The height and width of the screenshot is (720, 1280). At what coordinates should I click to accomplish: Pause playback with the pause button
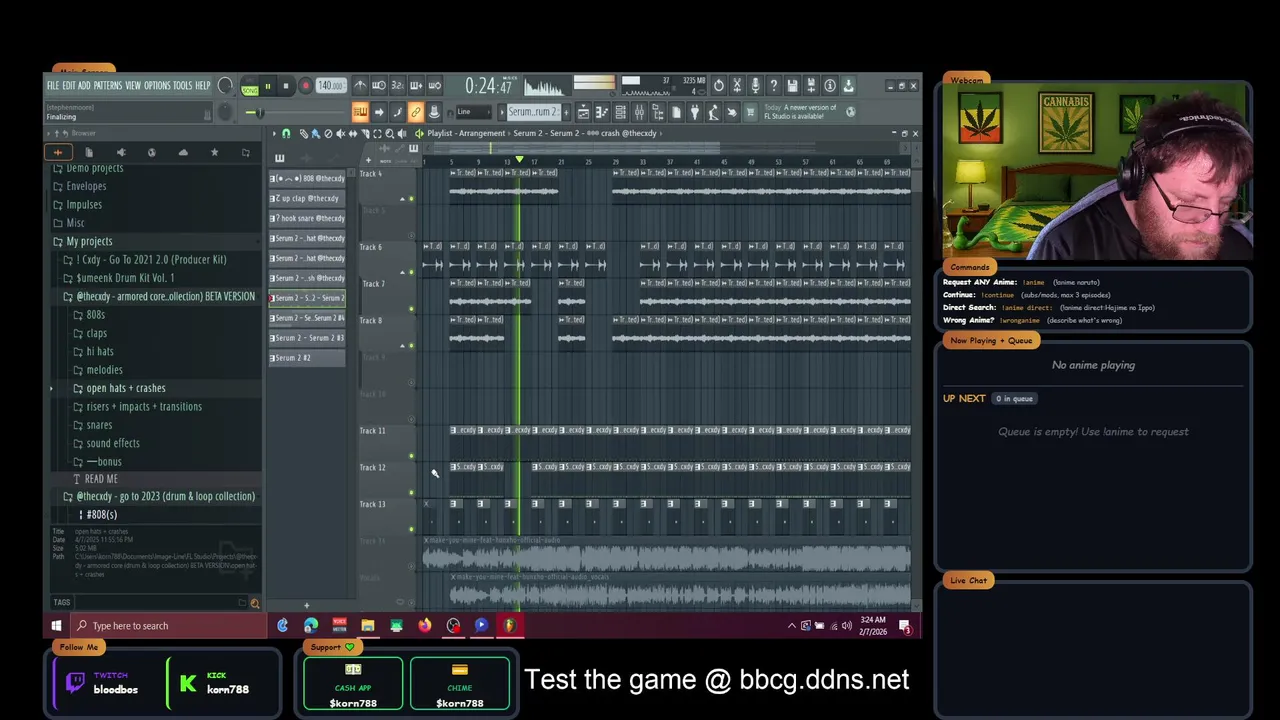coord(268,86)
